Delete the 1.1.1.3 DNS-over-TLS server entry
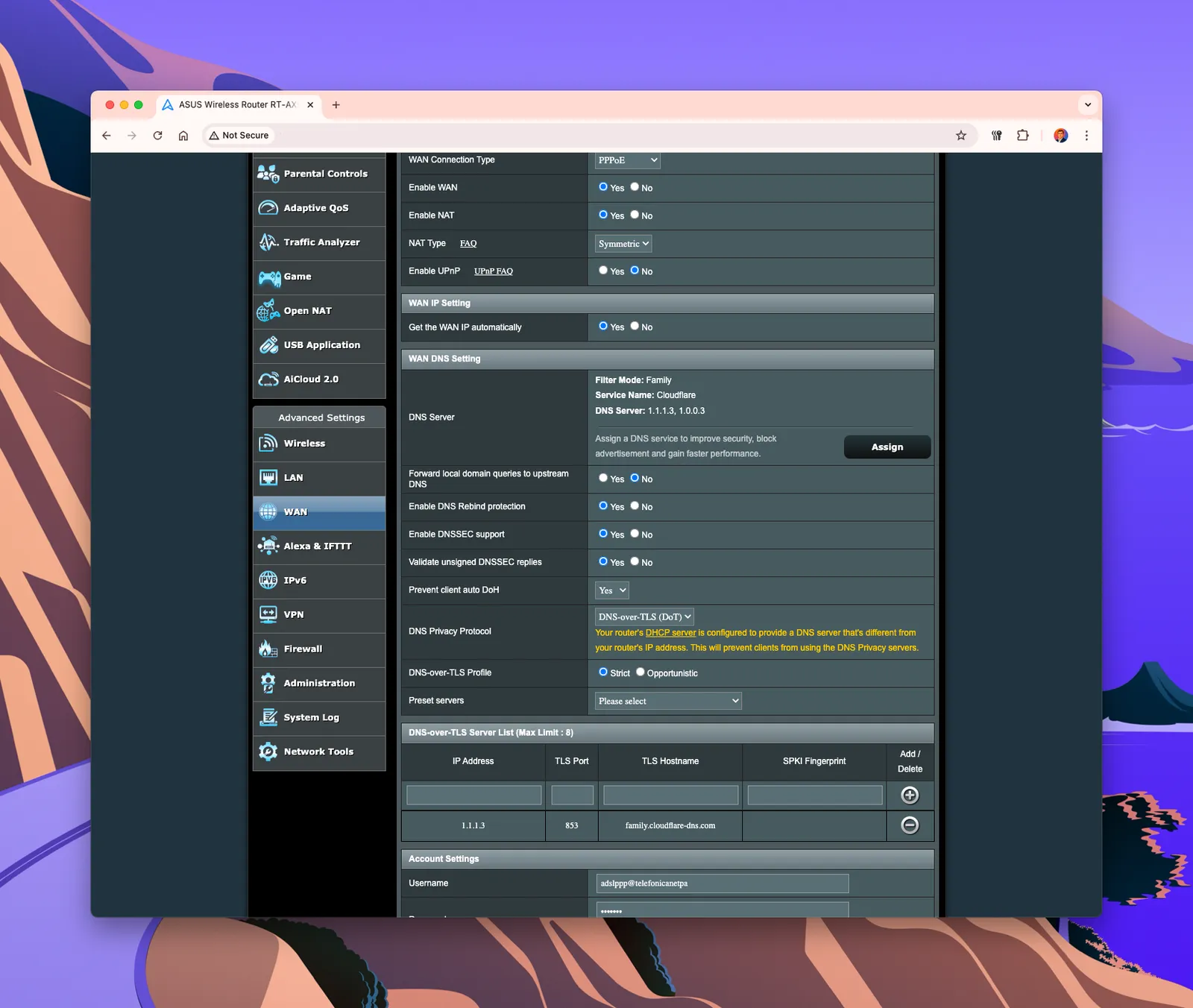 (910, 825)
